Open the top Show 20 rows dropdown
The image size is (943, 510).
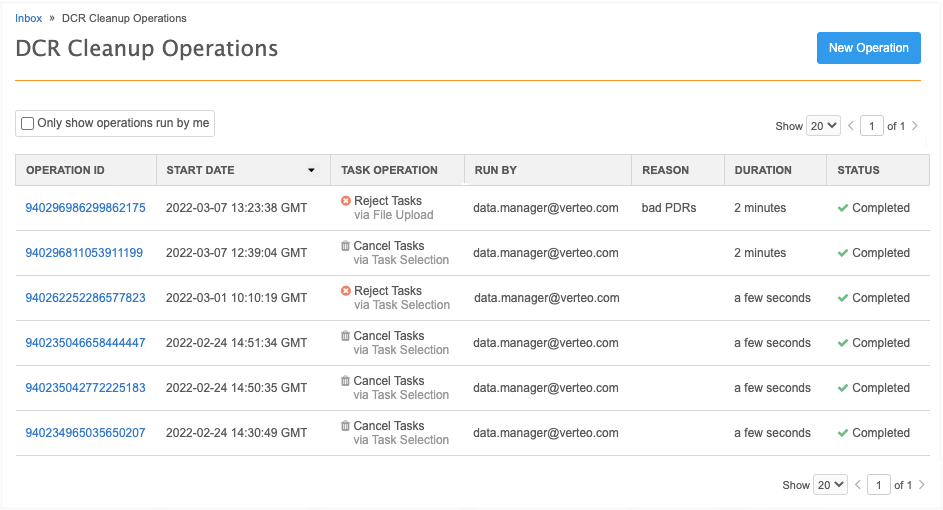pos(823,126)
